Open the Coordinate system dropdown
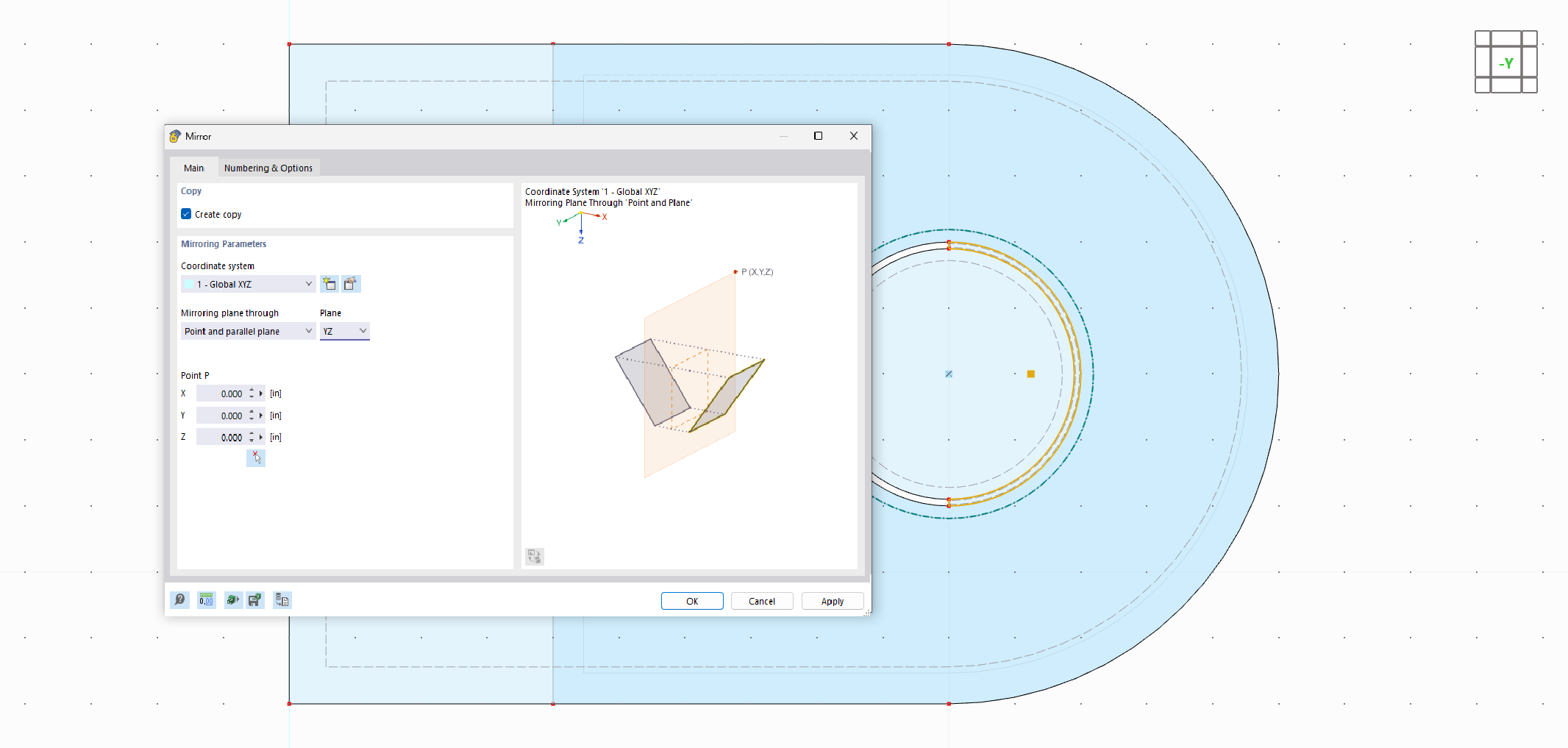The height and width of the screenshot is (748, 1568). (308, 283)
